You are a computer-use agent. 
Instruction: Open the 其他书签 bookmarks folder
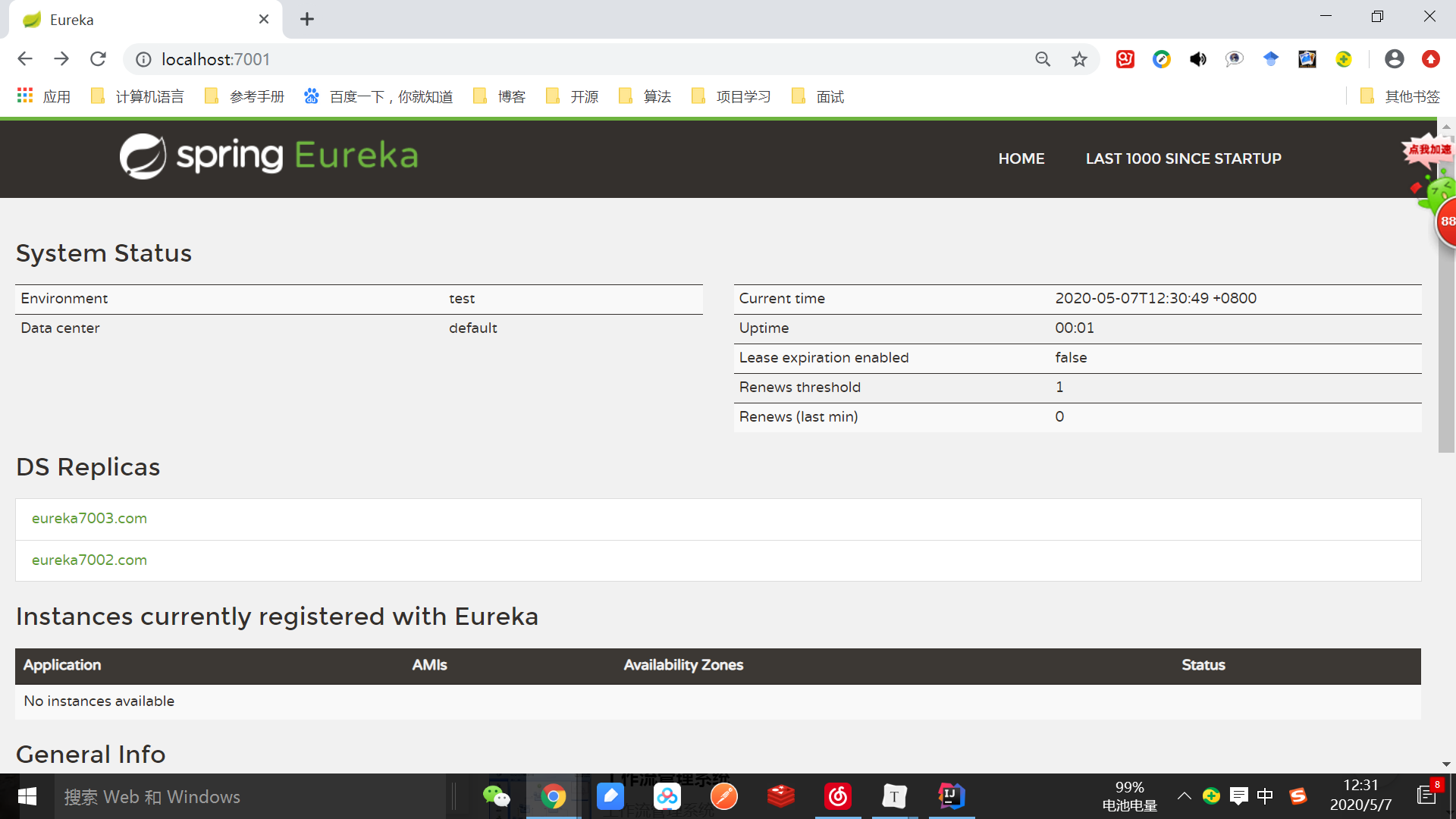click(1401, 96)
